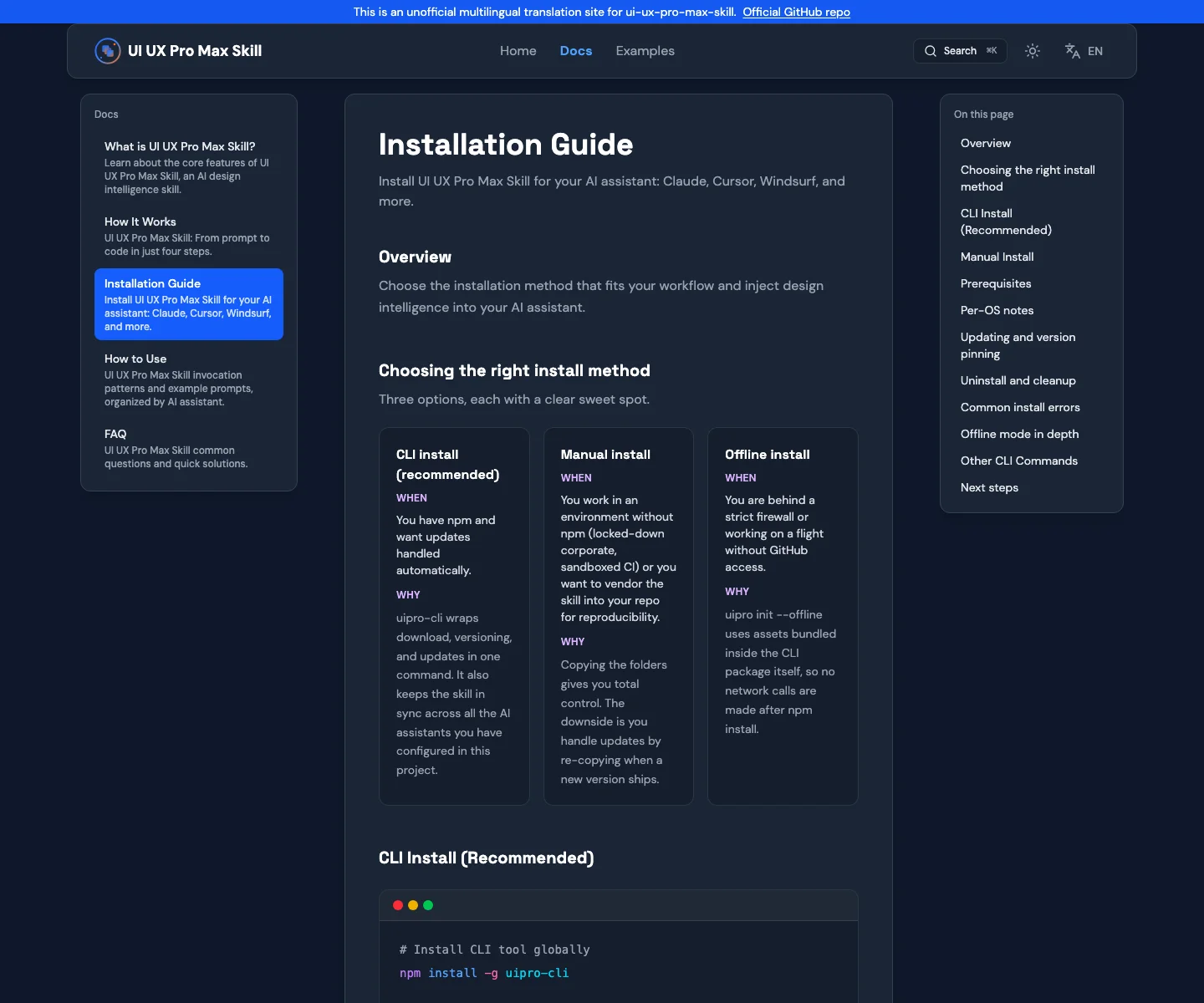
Task: Select Installation Guide in Docs sidebar
Action: point(189,304)
